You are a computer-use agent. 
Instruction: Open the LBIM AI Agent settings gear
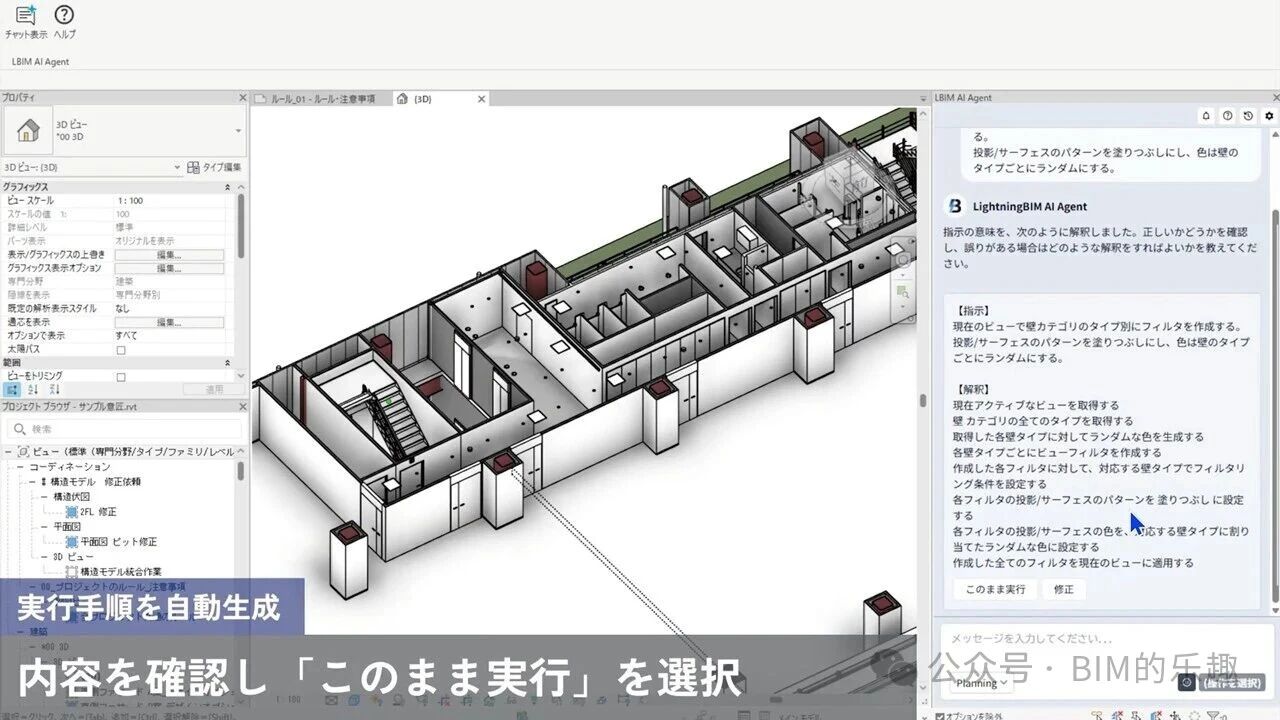pos(1268,116)
